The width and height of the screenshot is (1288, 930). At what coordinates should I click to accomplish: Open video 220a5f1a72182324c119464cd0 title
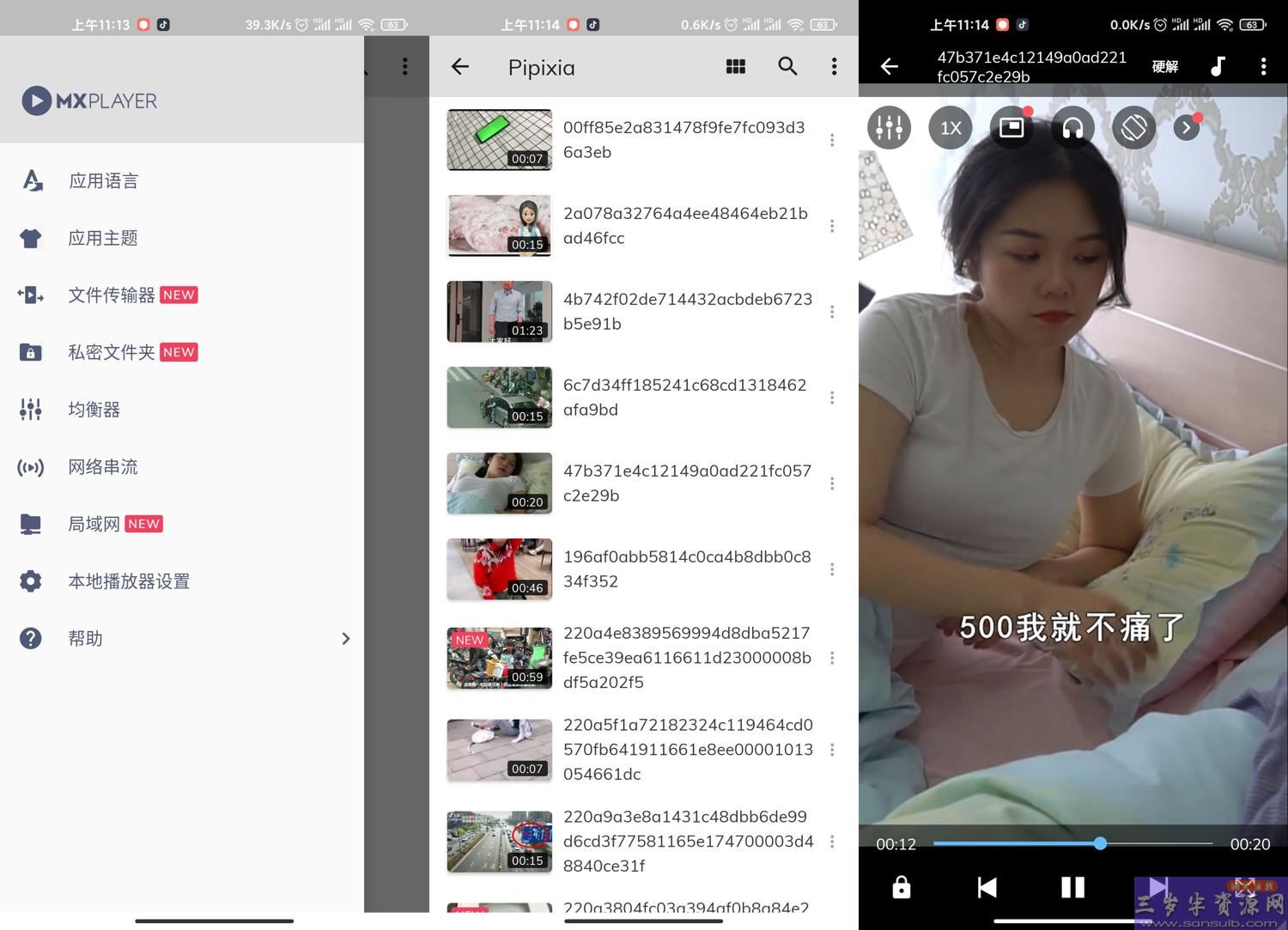(x=688, y=750)
